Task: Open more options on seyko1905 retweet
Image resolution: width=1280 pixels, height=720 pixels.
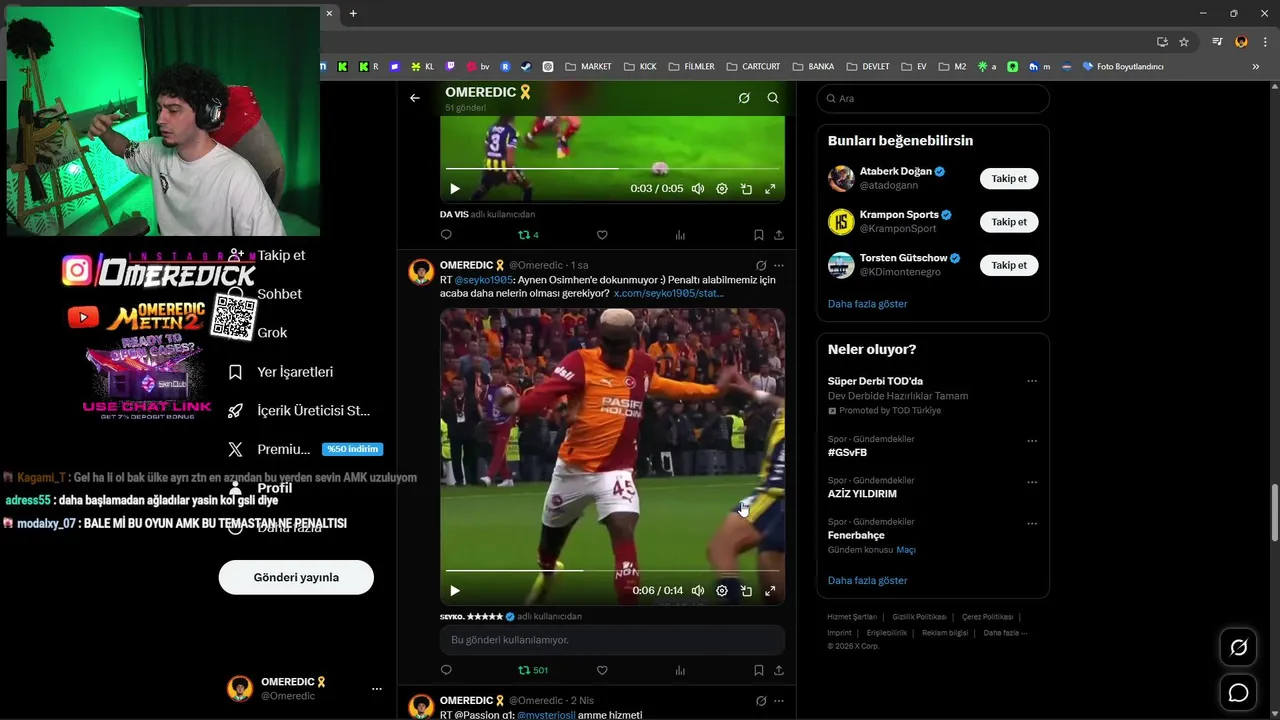Action: click(779, 265)
